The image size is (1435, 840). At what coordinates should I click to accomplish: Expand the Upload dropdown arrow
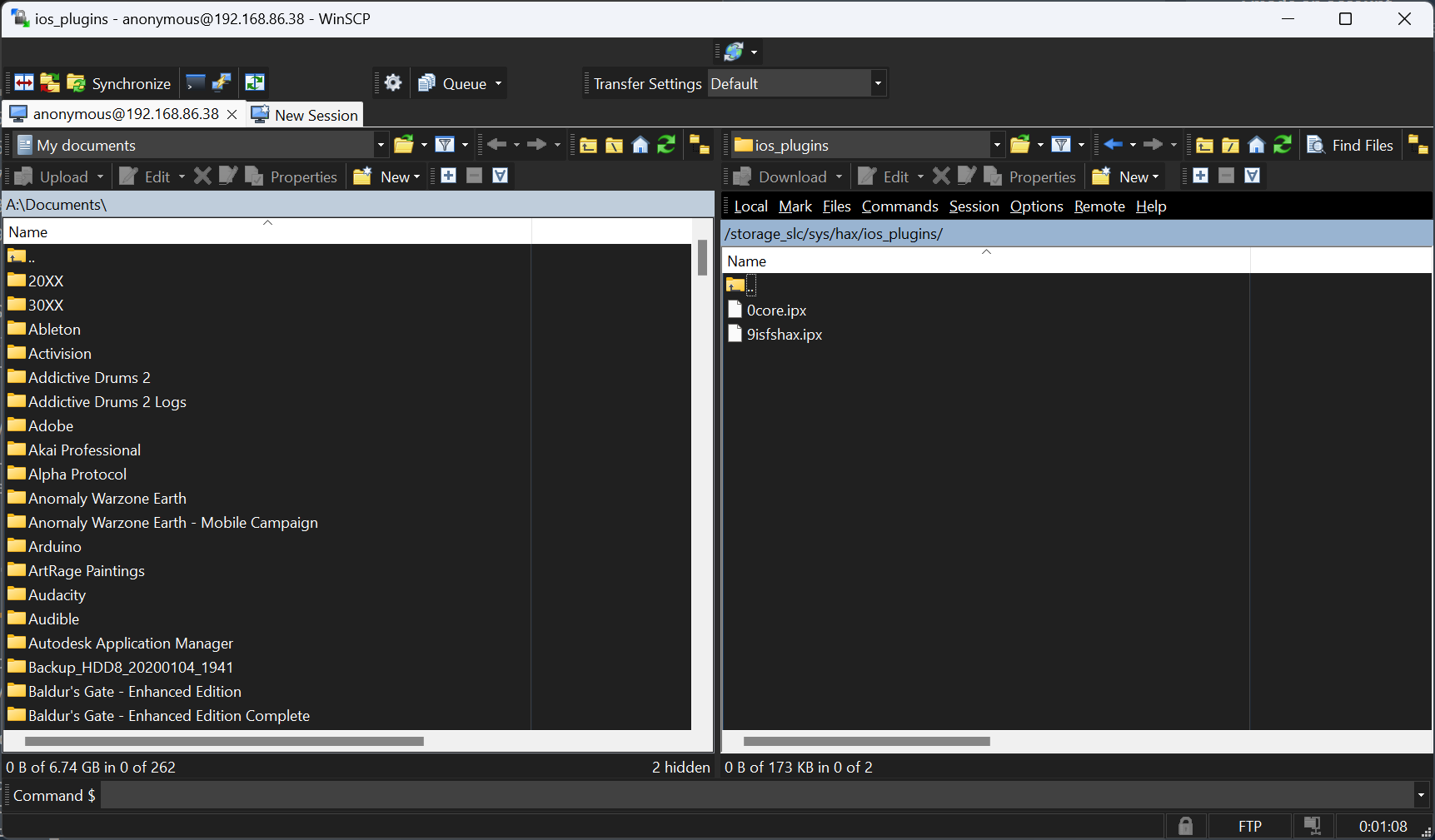point(100,176)
